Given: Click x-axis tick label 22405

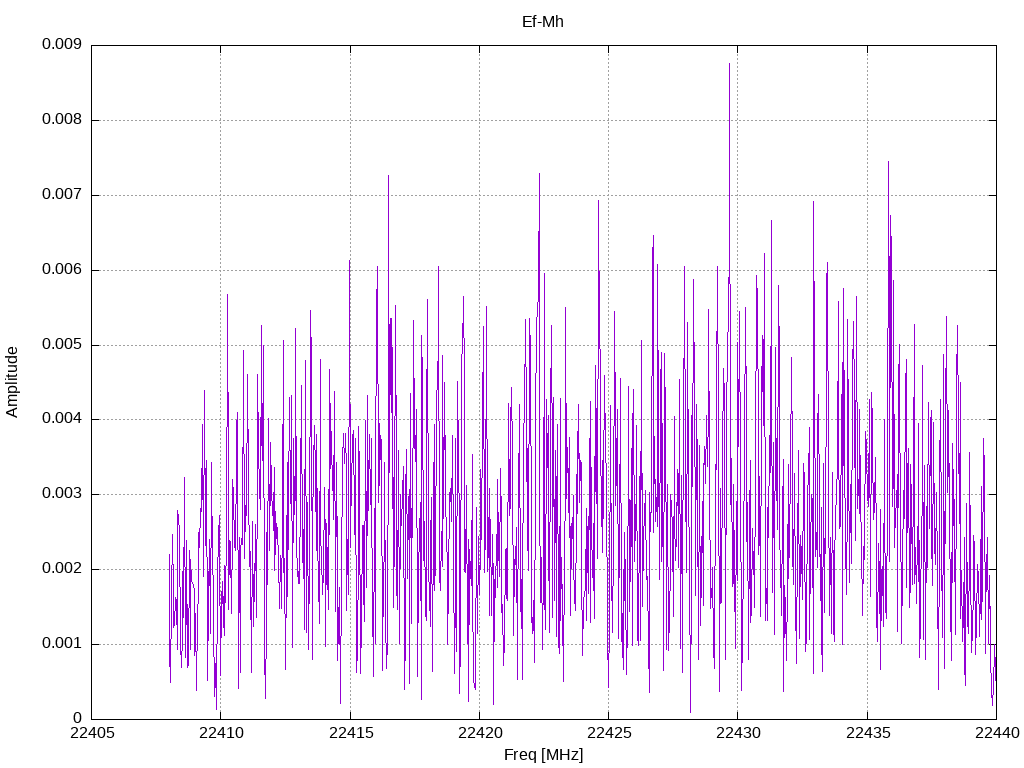Looking at the screenshot, I should (92, 733).
